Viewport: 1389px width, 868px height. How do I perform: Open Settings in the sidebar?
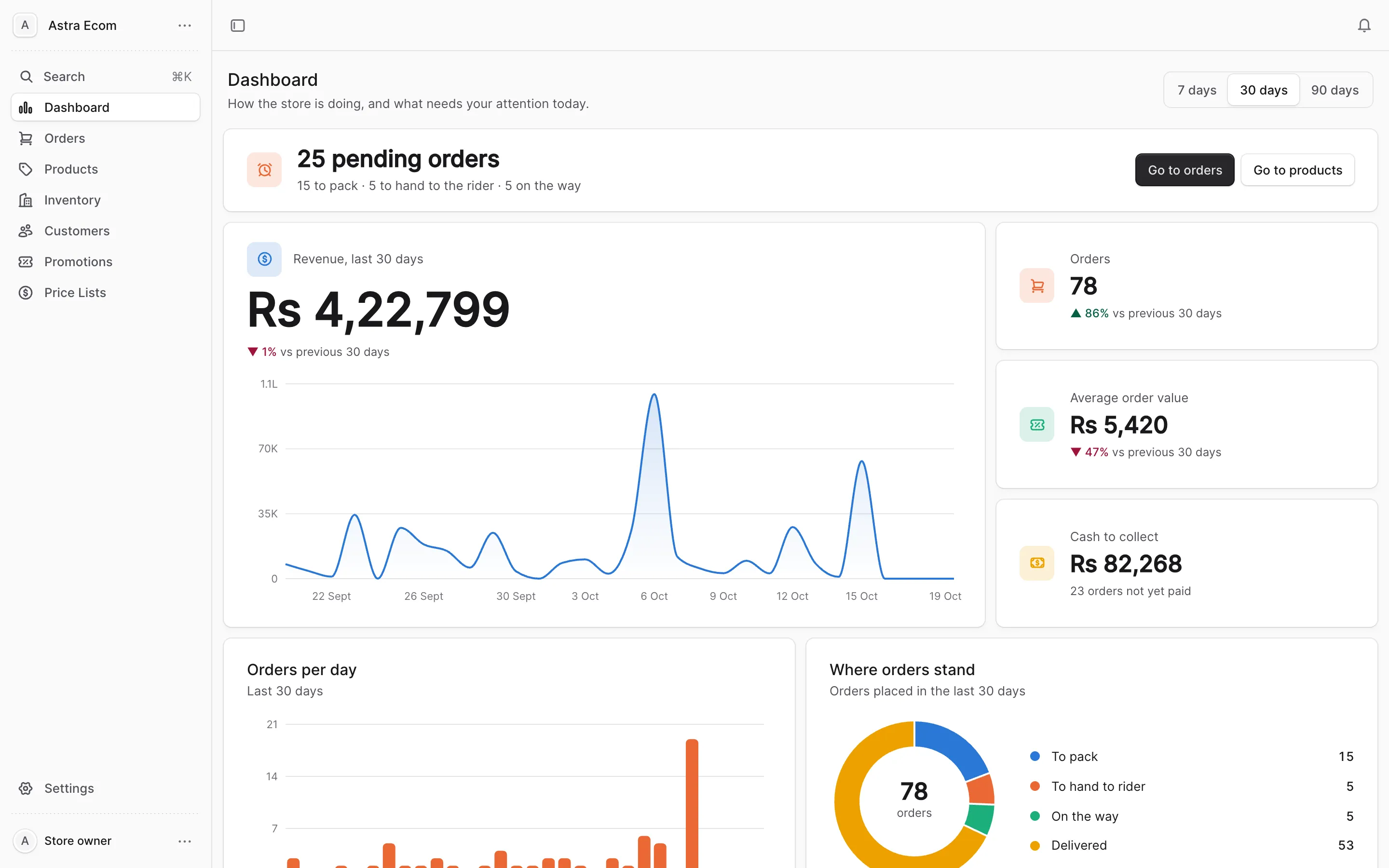[x=106, y=788]
